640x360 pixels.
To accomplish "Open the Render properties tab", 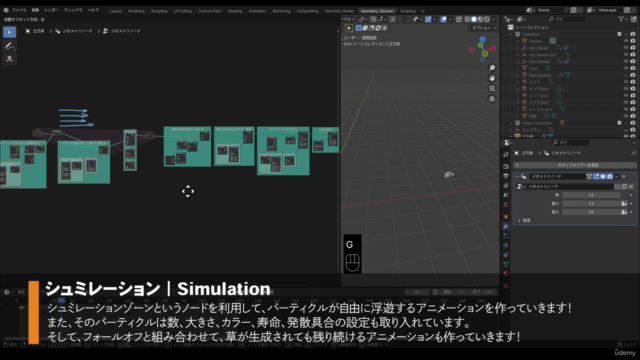I will click(506, 167).
